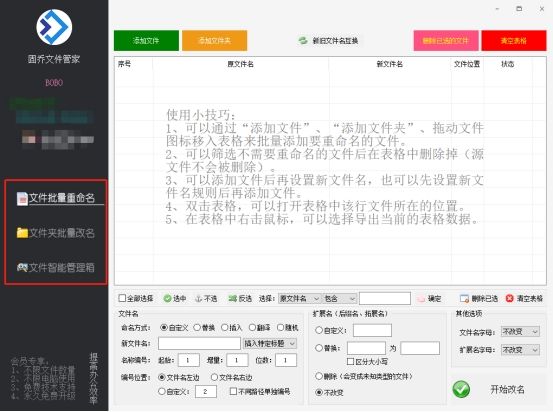Click the 文件智能管理箱 sidebar icon
Image resolution: width=553 pixels, height=412 pixels.
(22, 267)
